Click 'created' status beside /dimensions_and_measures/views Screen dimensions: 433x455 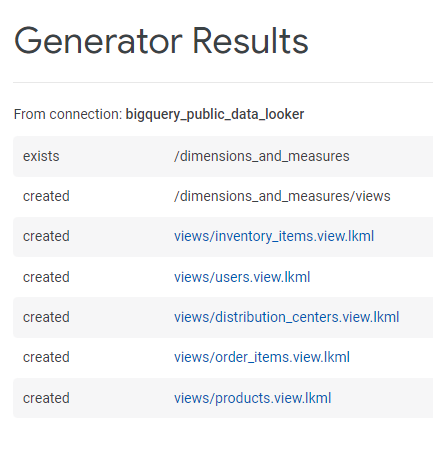point(46,196)
